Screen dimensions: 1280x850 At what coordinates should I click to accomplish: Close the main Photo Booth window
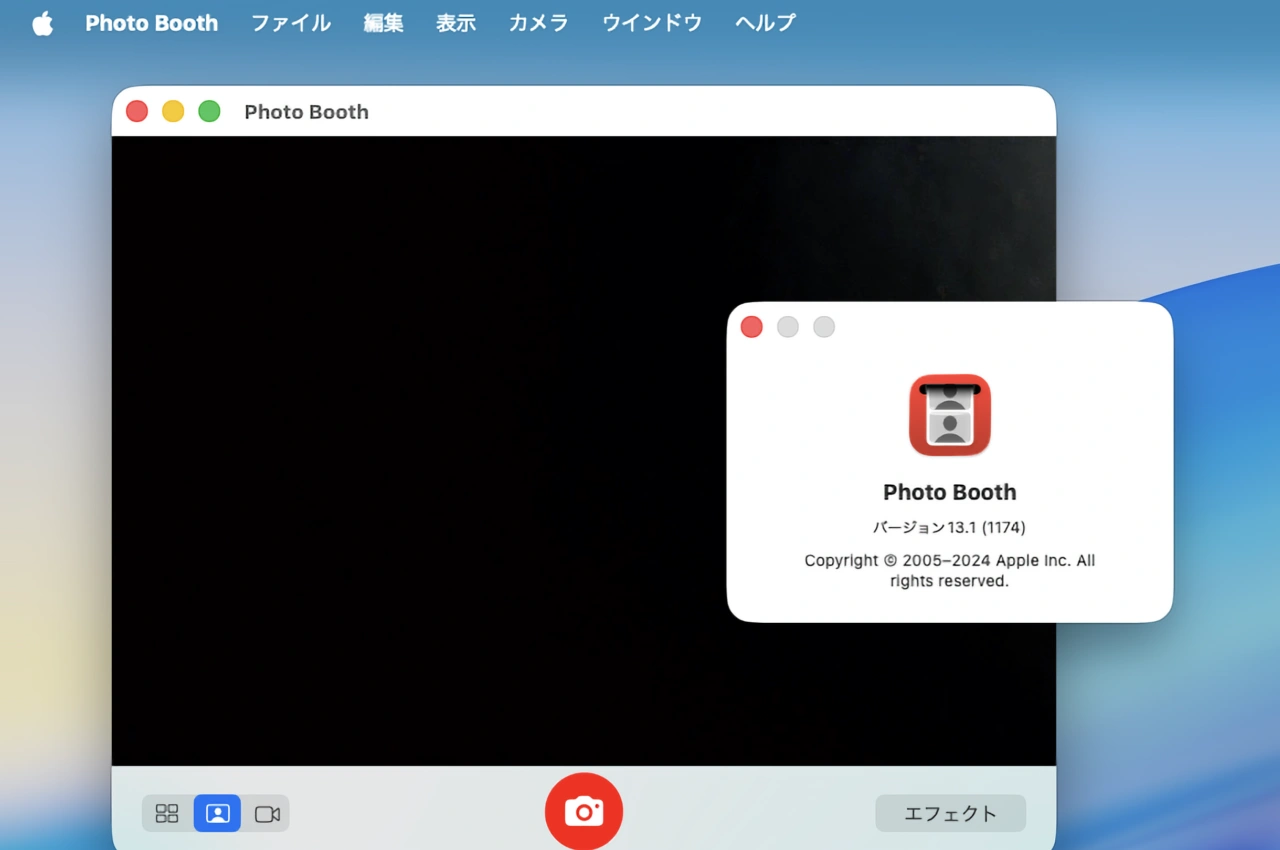[137, 111]
